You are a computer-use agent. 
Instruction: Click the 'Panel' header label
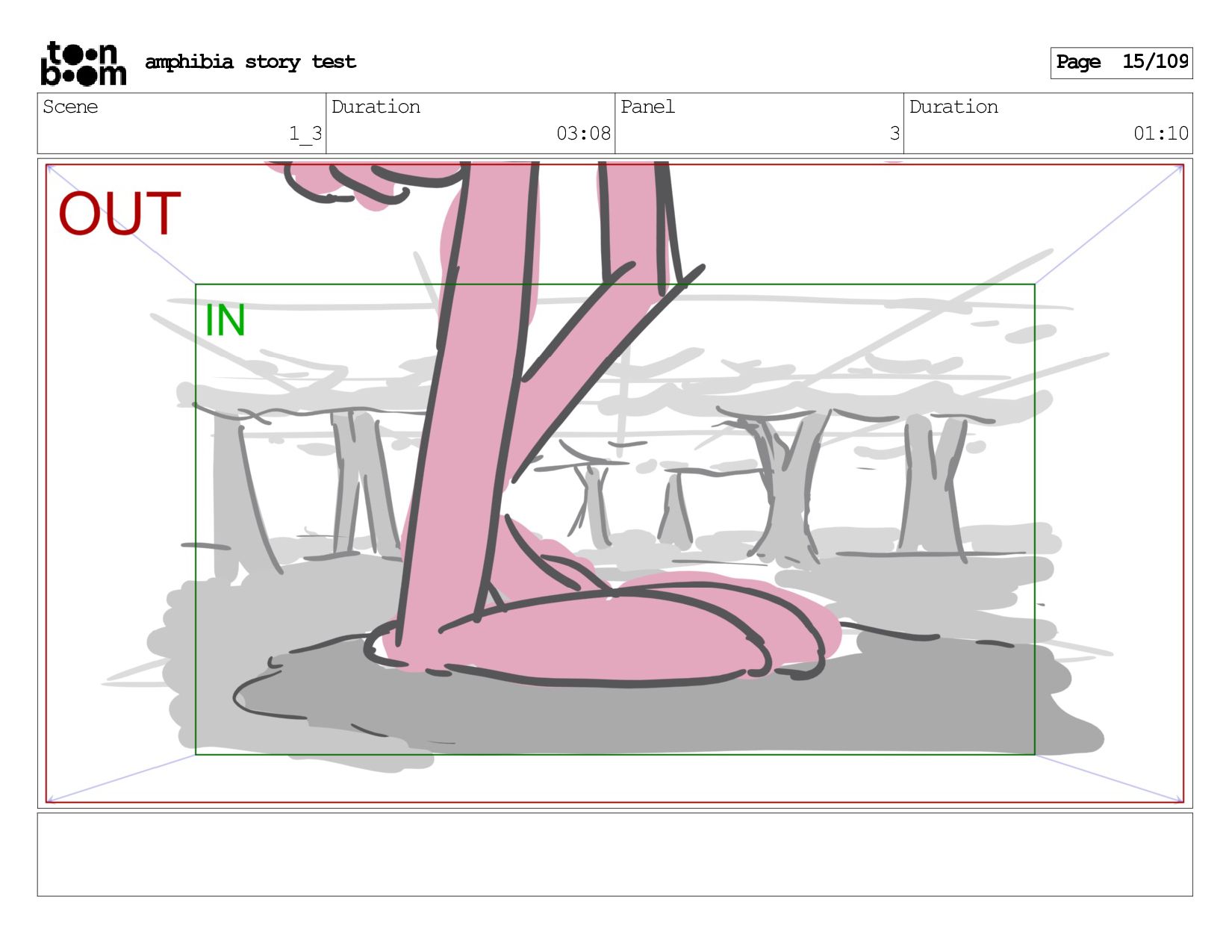647,107
